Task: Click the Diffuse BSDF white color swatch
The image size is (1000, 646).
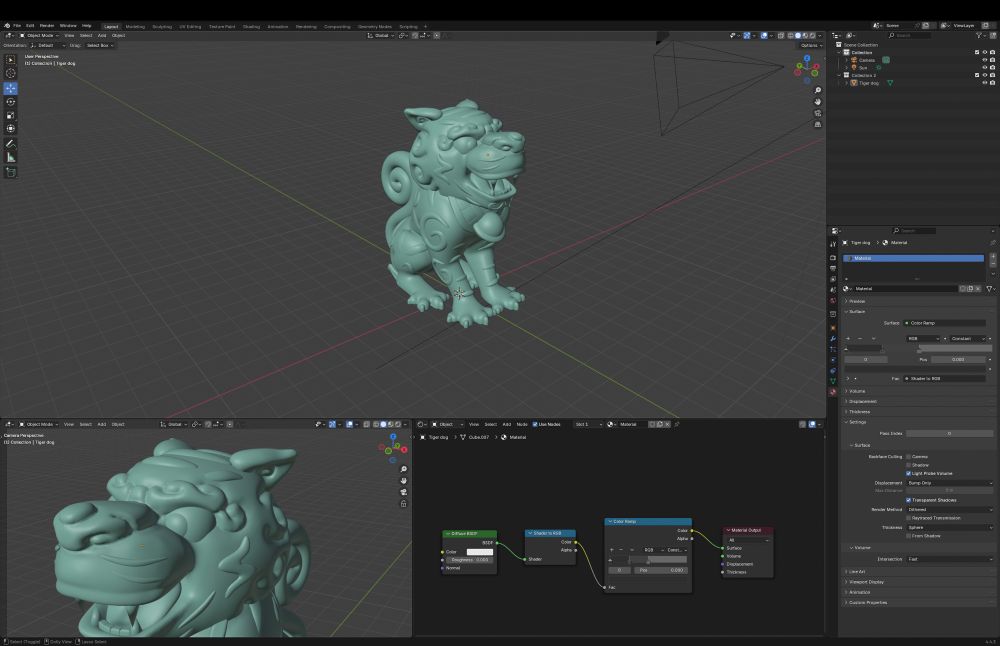Action: [480, 551]
